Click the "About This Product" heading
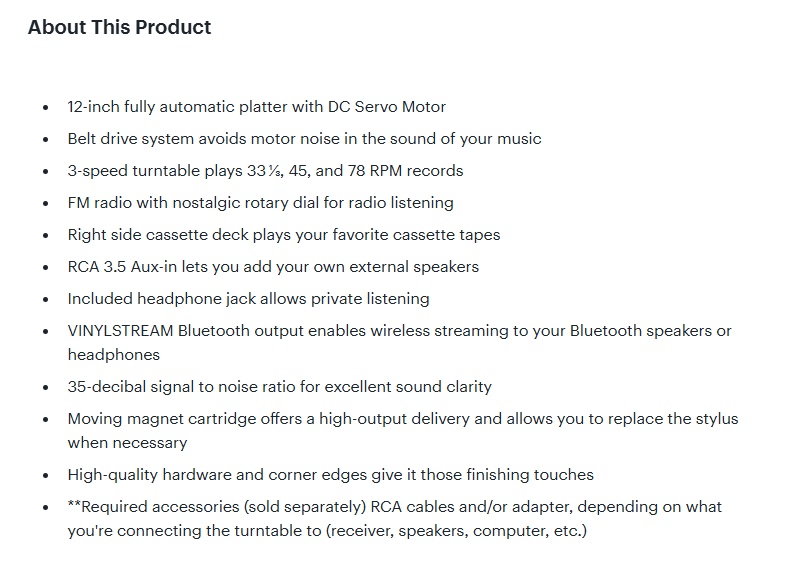Viewport: 805px width, 568px height. pos(119,28)
